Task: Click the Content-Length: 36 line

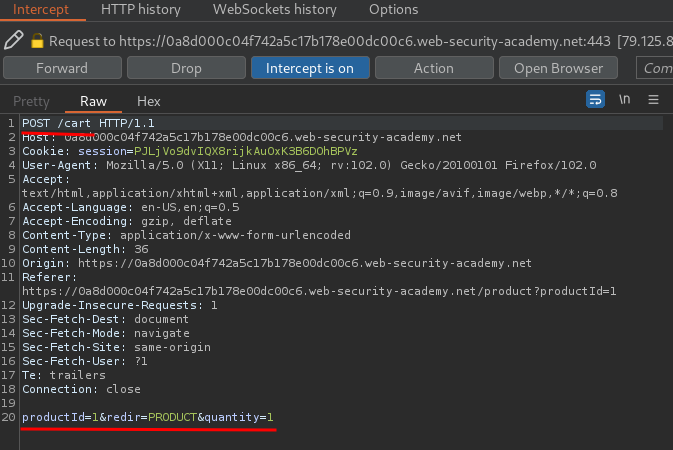Action: click(x=85, y=249)
